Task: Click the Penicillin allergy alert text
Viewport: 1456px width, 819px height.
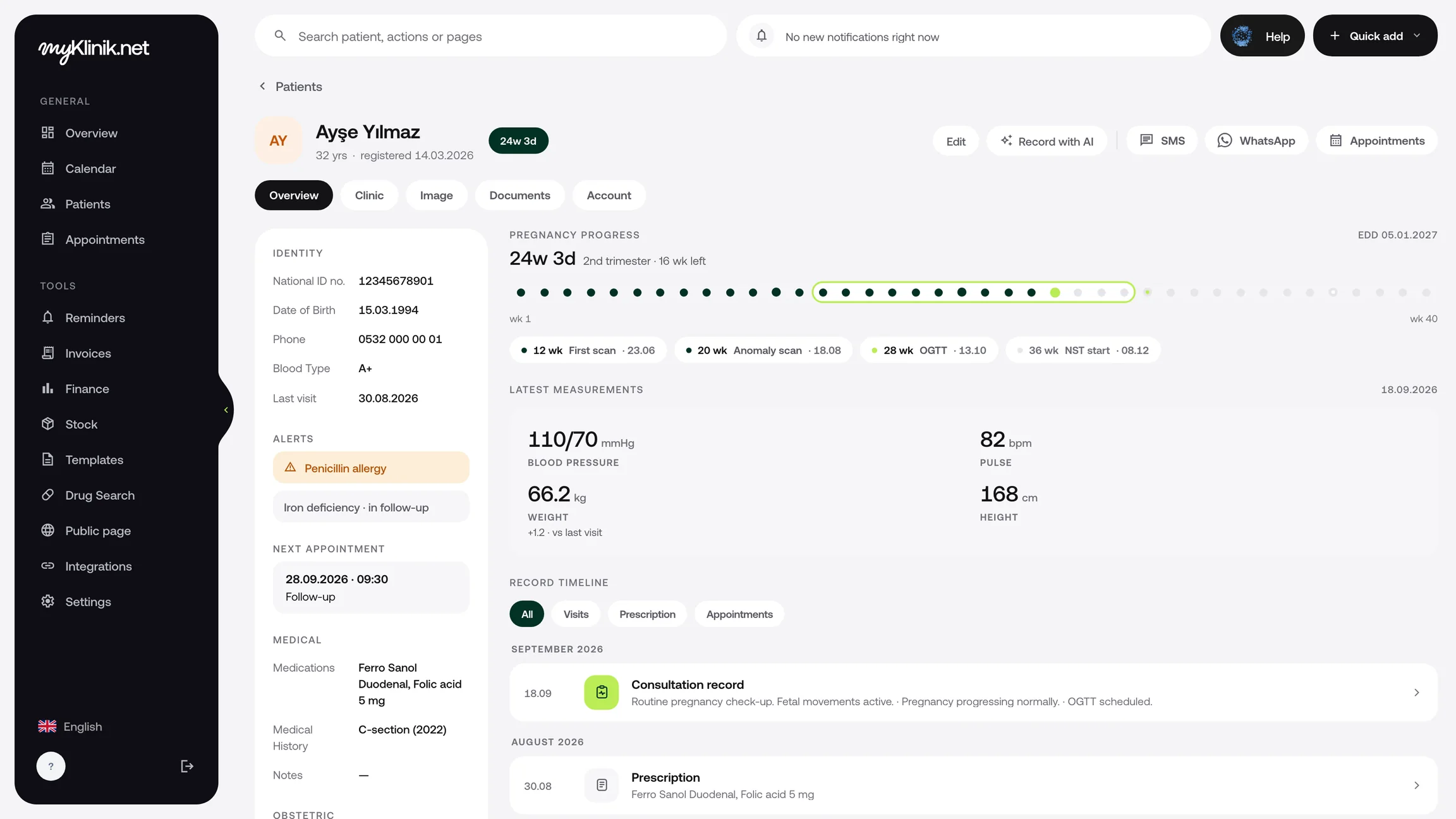Action: click(x=345, y=468)
